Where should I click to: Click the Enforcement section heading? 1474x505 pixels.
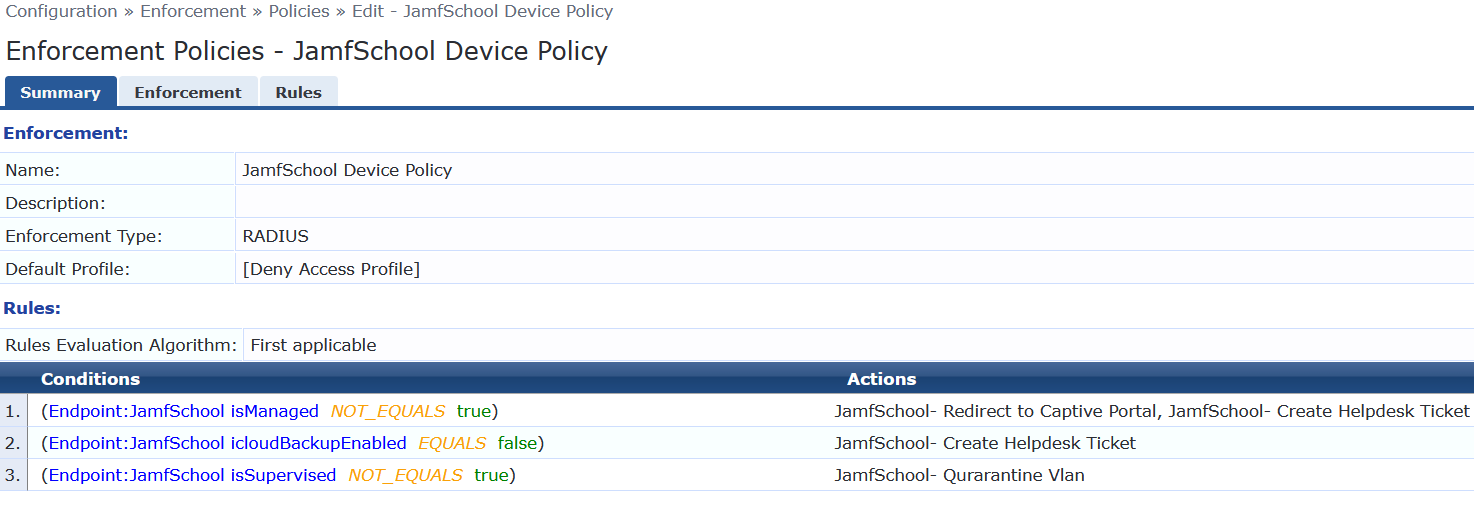(x=66, y=133)
